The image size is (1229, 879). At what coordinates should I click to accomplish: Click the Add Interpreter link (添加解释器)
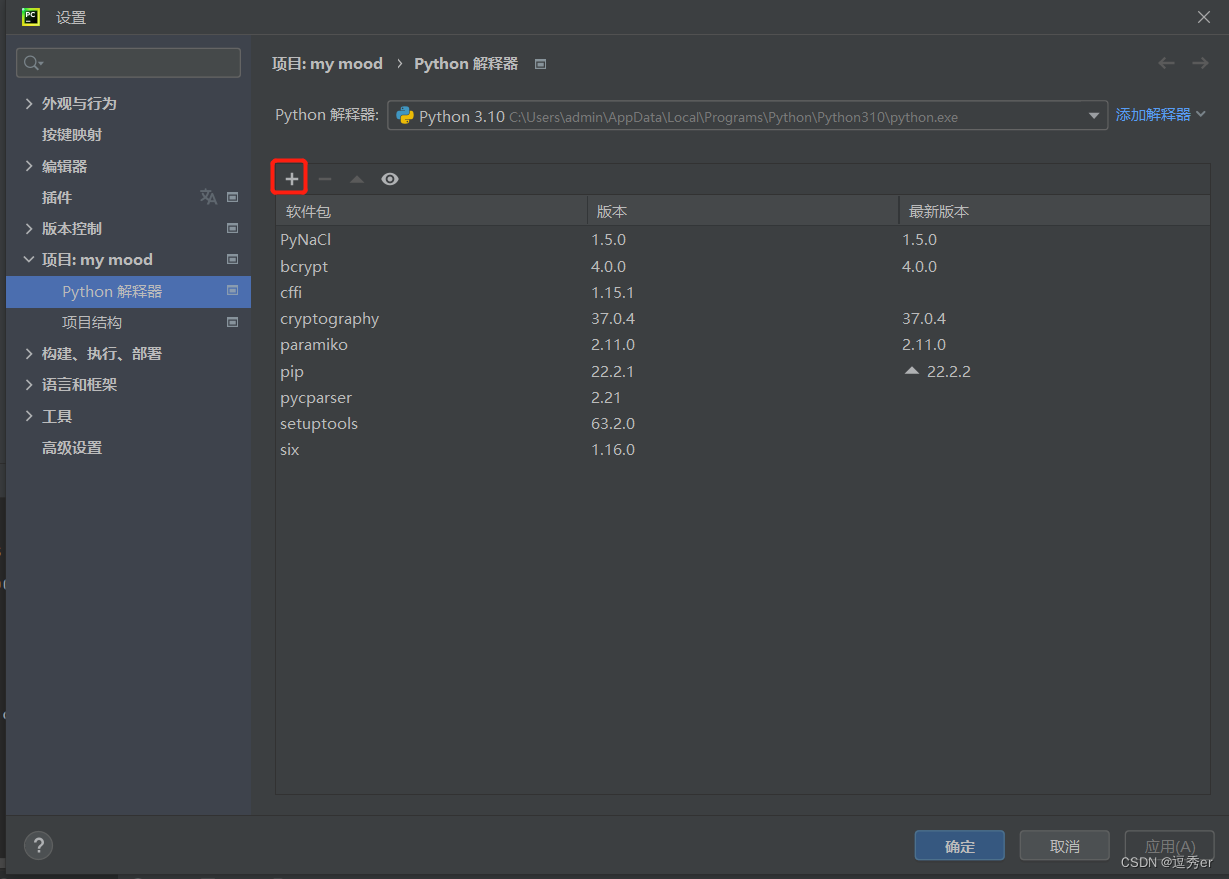point(1161,115)
